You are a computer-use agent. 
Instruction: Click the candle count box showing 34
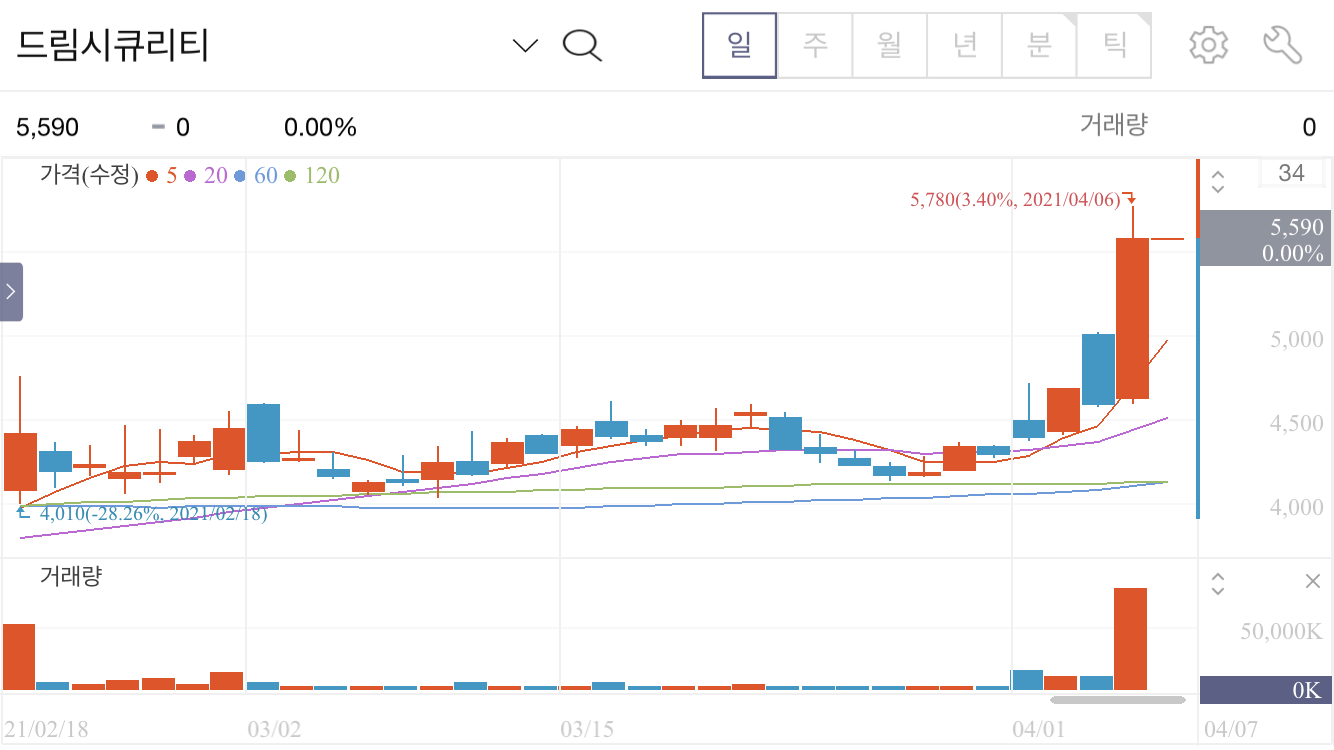pyautogui.click(x=1291, y=173)
